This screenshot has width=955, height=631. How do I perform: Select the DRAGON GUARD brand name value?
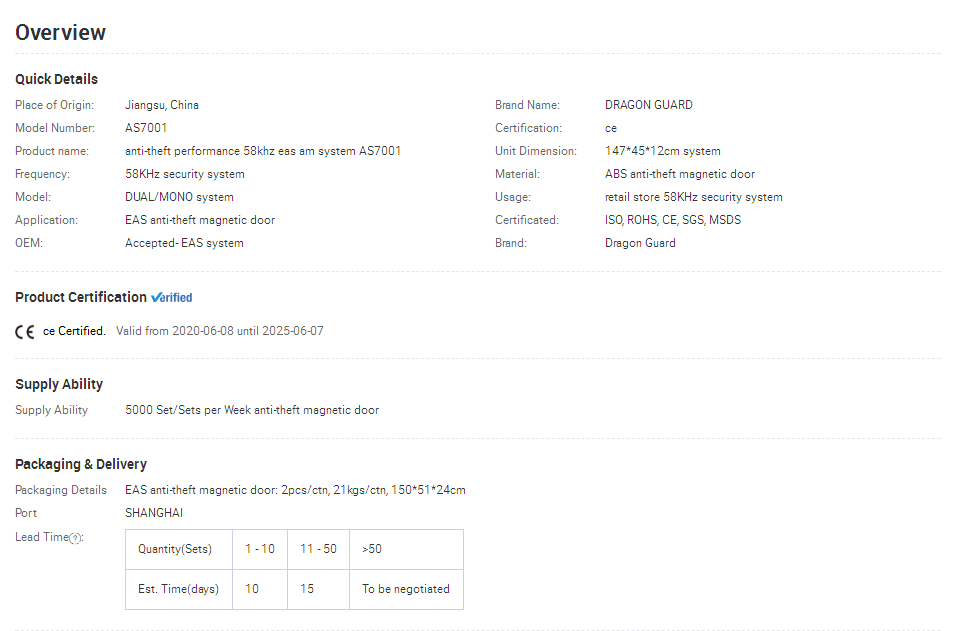click(x=649, y=105)
